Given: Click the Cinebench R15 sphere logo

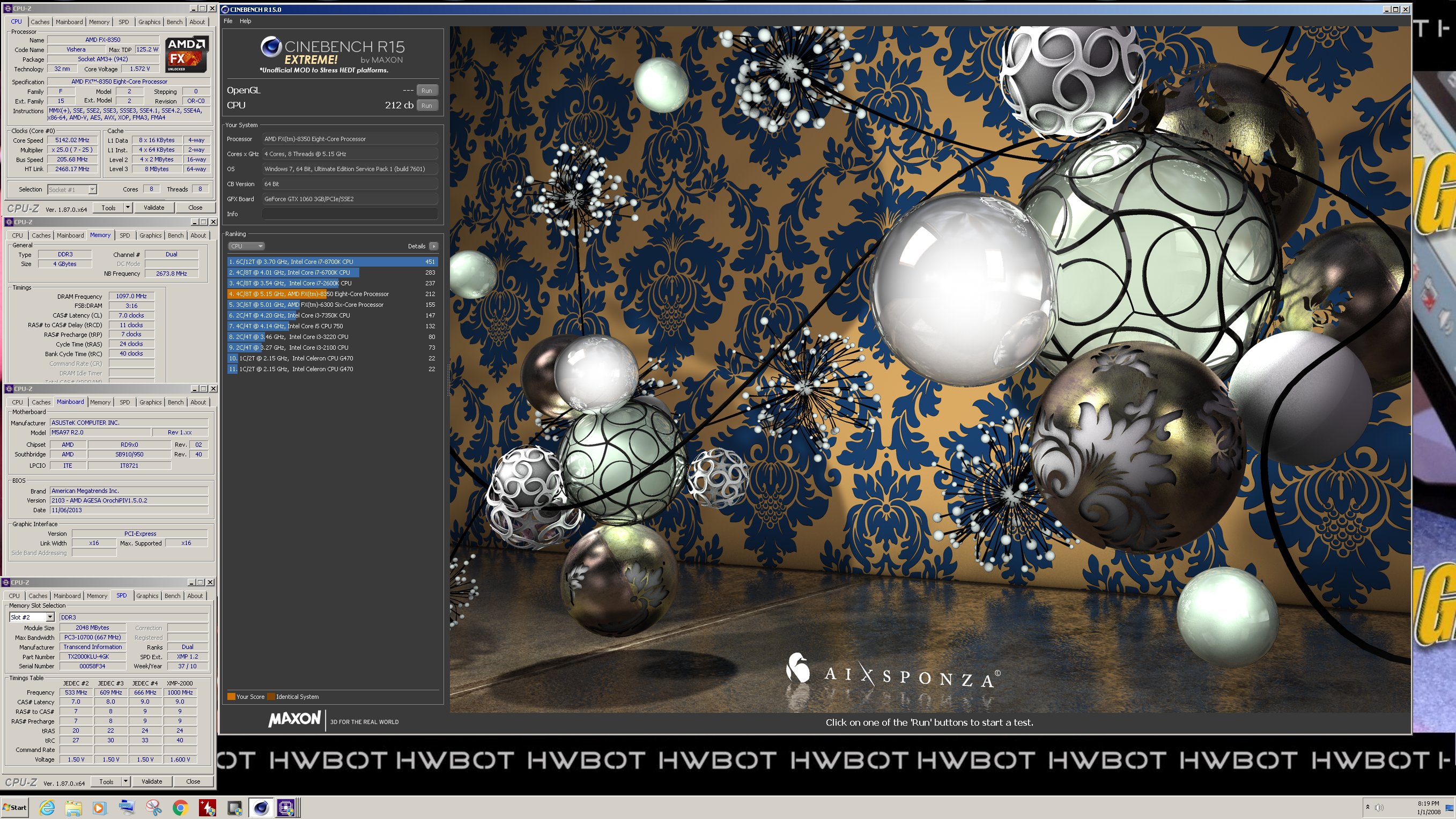Looking at the screenshot, I should pos(271,47).
